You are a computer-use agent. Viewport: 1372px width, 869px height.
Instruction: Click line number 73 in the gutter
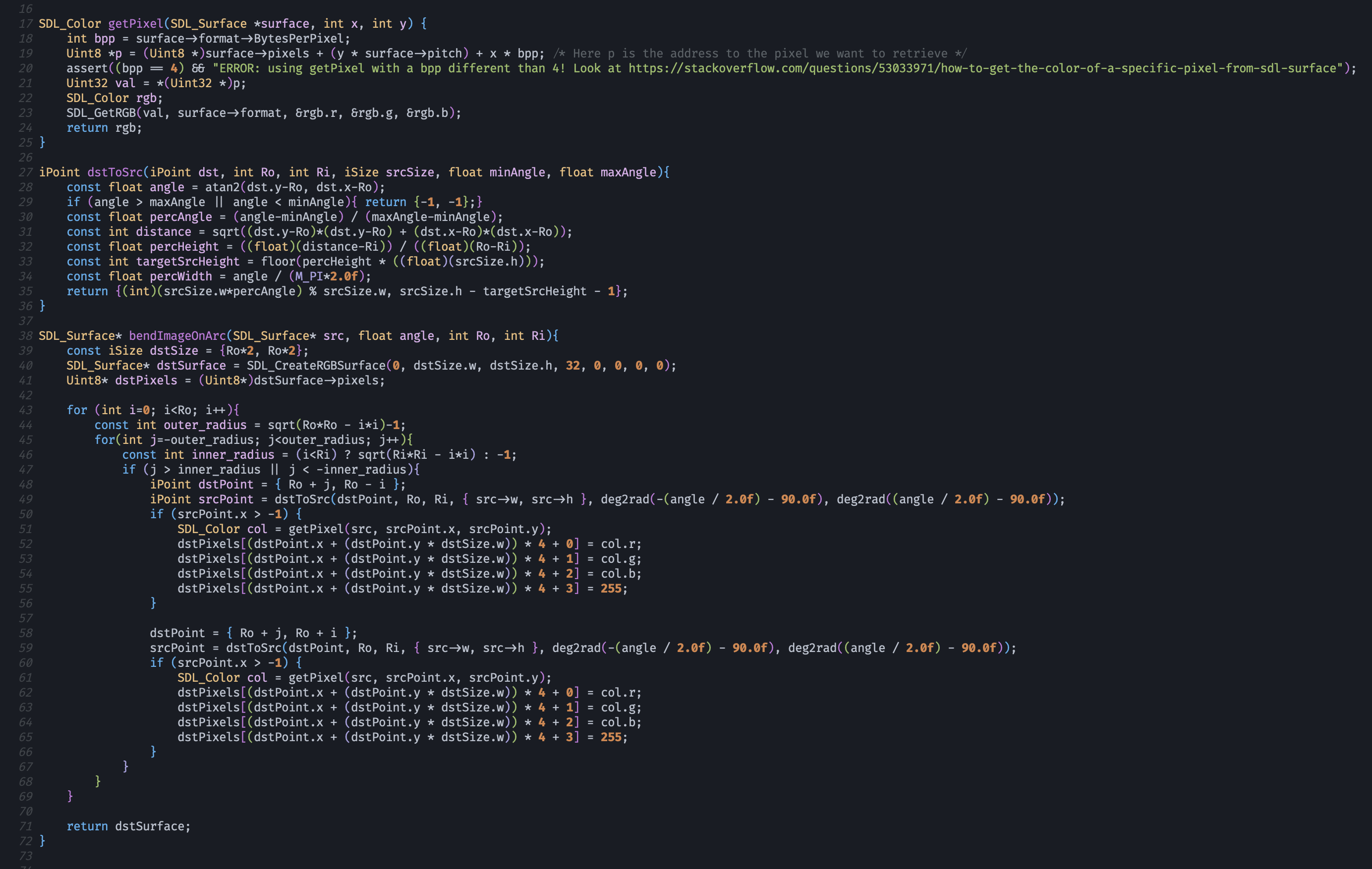(26, 856)
